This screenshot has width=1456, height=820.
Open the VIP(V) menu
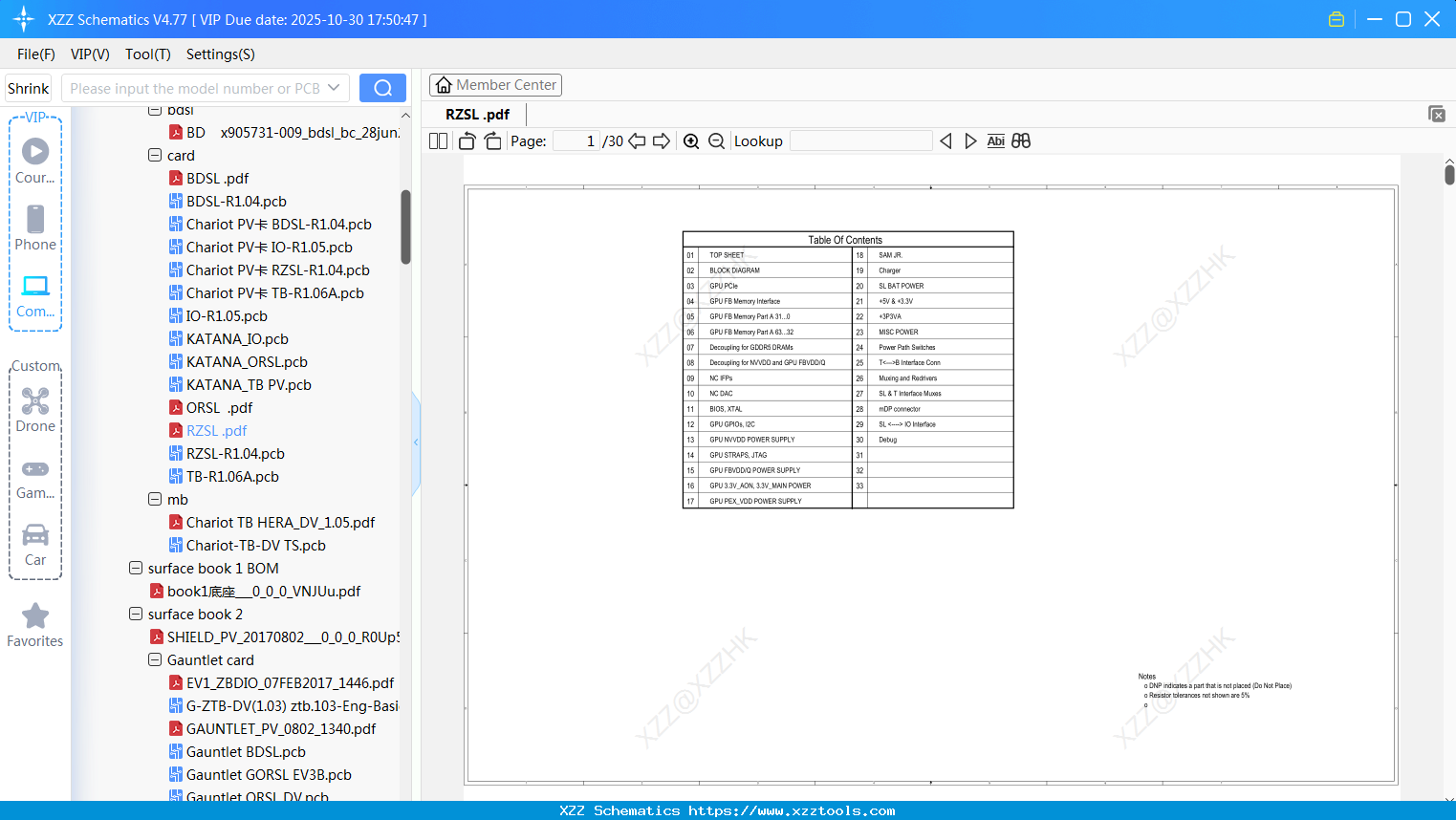[x=90, y=54]
